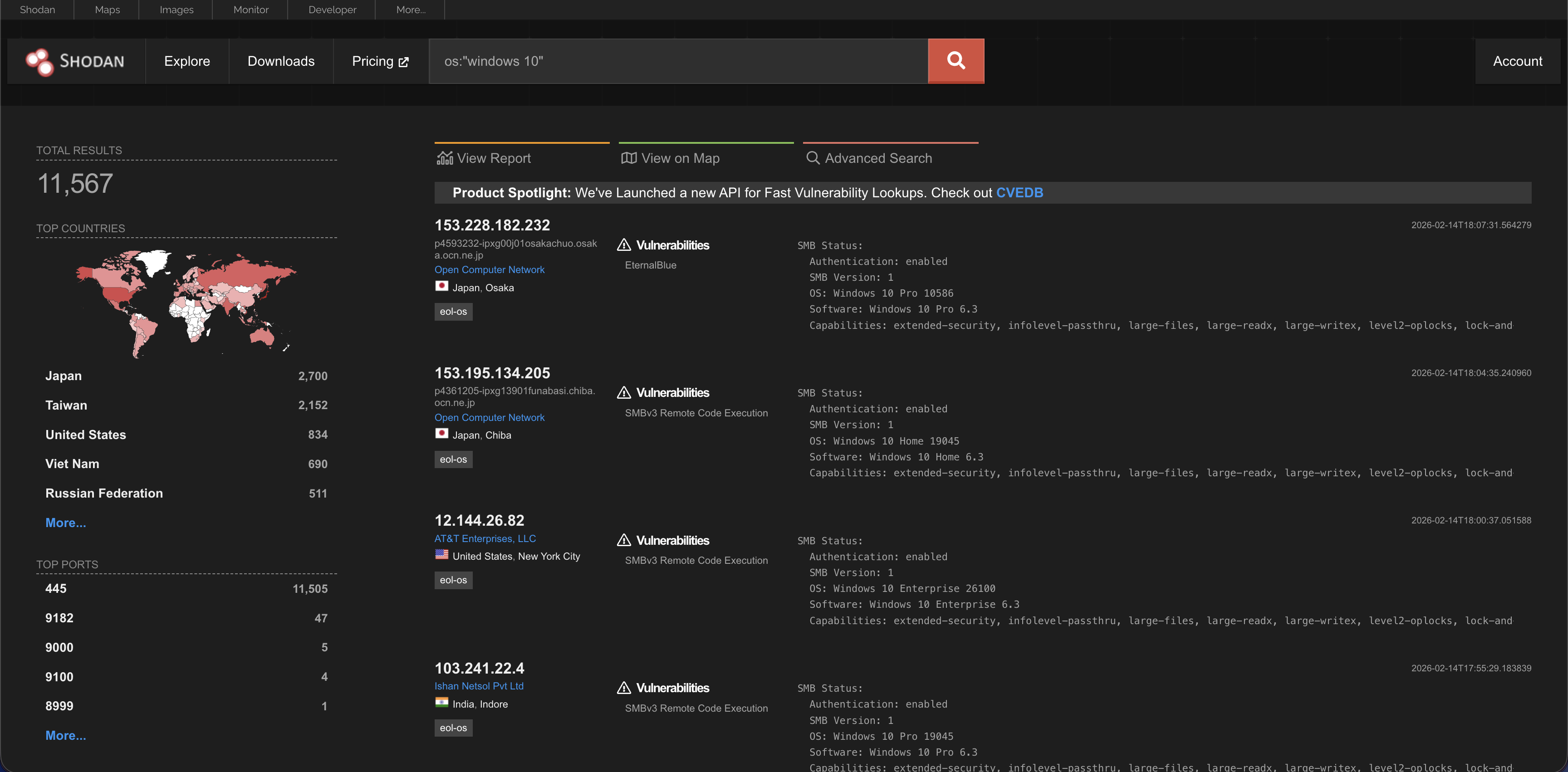Expand More ports under Top Ports
The height and width of the screenshot is (772, 1568).
(x=66, y=735)
